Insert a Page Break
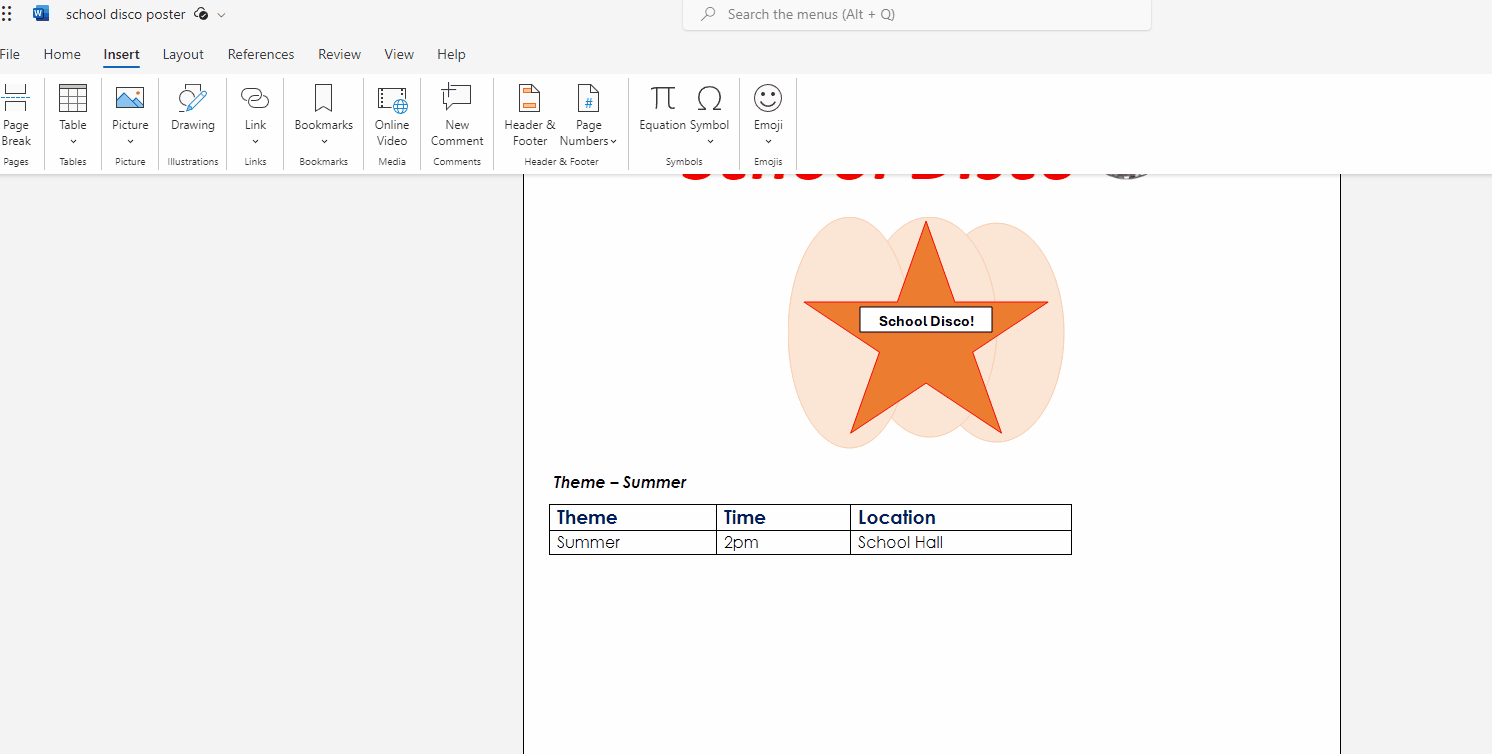 (x=15, y=115)
